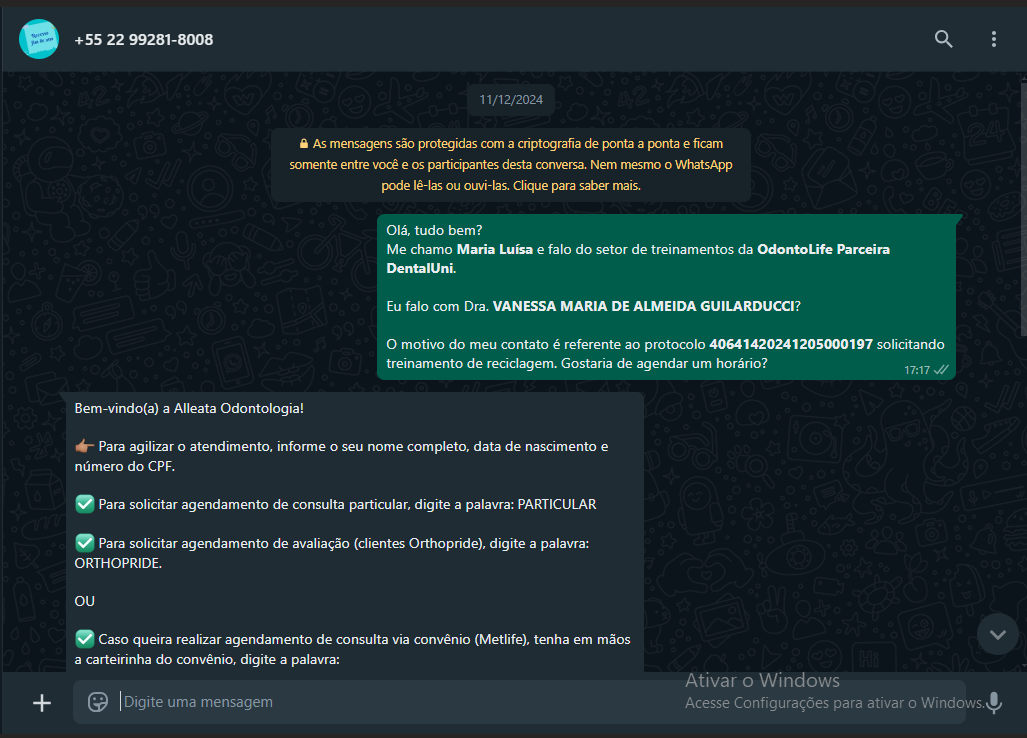Click the name VANESSA MARIA DE ALMEIDA GUILARDUCCI
1027x738 pixels.
click(643, 306)
